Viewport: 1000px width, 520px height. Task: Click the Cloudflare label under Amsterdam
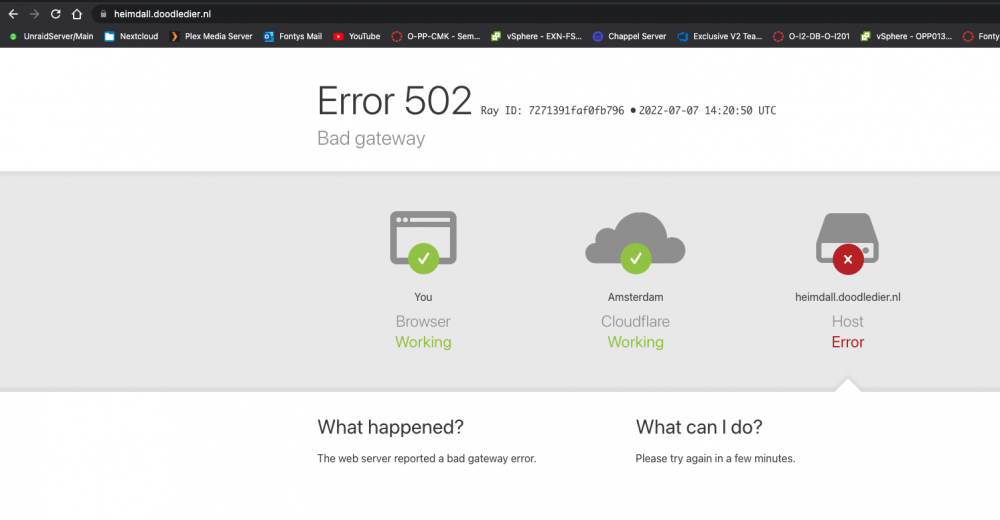(635, 322)
